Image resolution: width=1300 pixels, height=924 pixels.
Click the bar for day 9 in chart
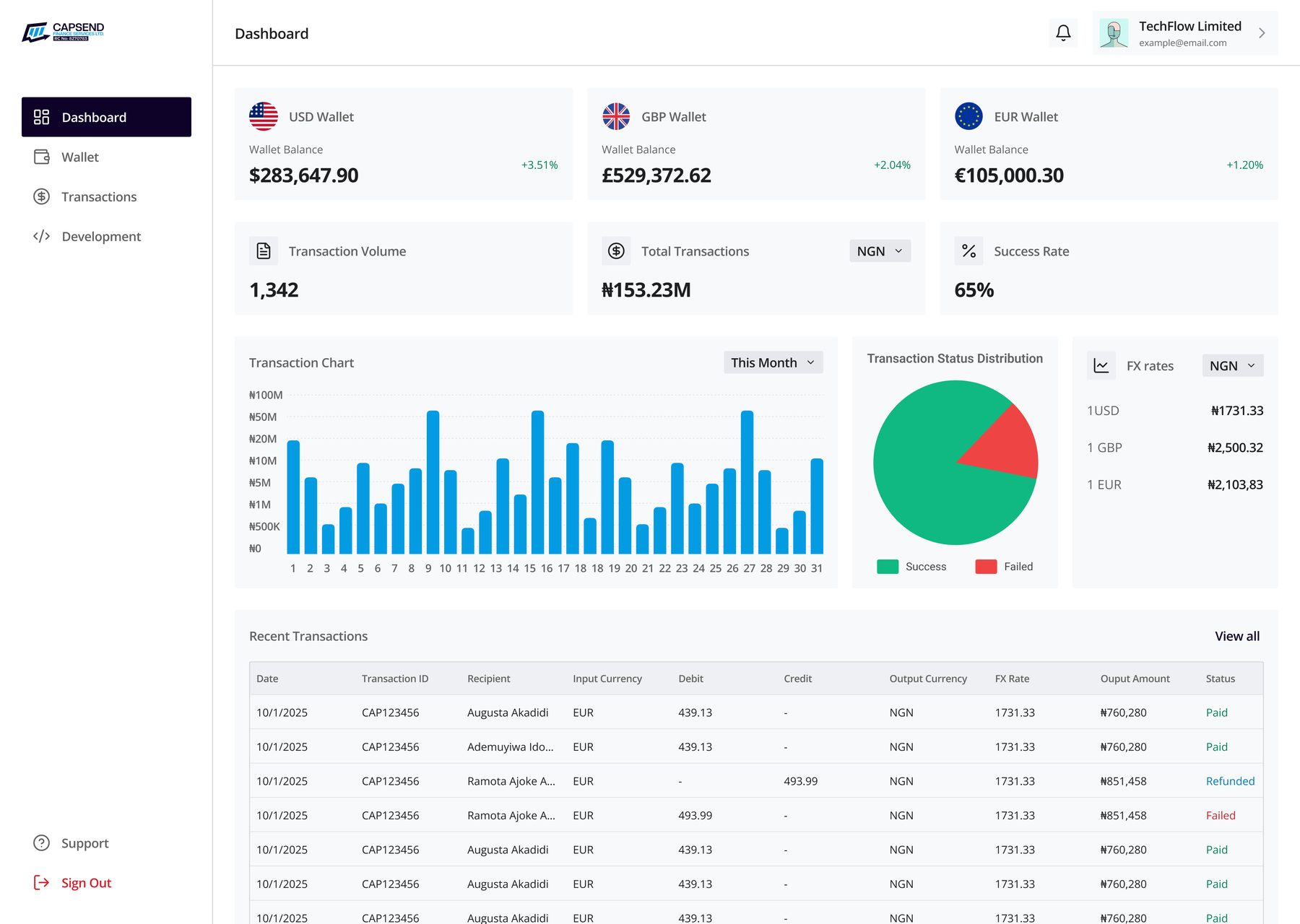click(433, 482)
